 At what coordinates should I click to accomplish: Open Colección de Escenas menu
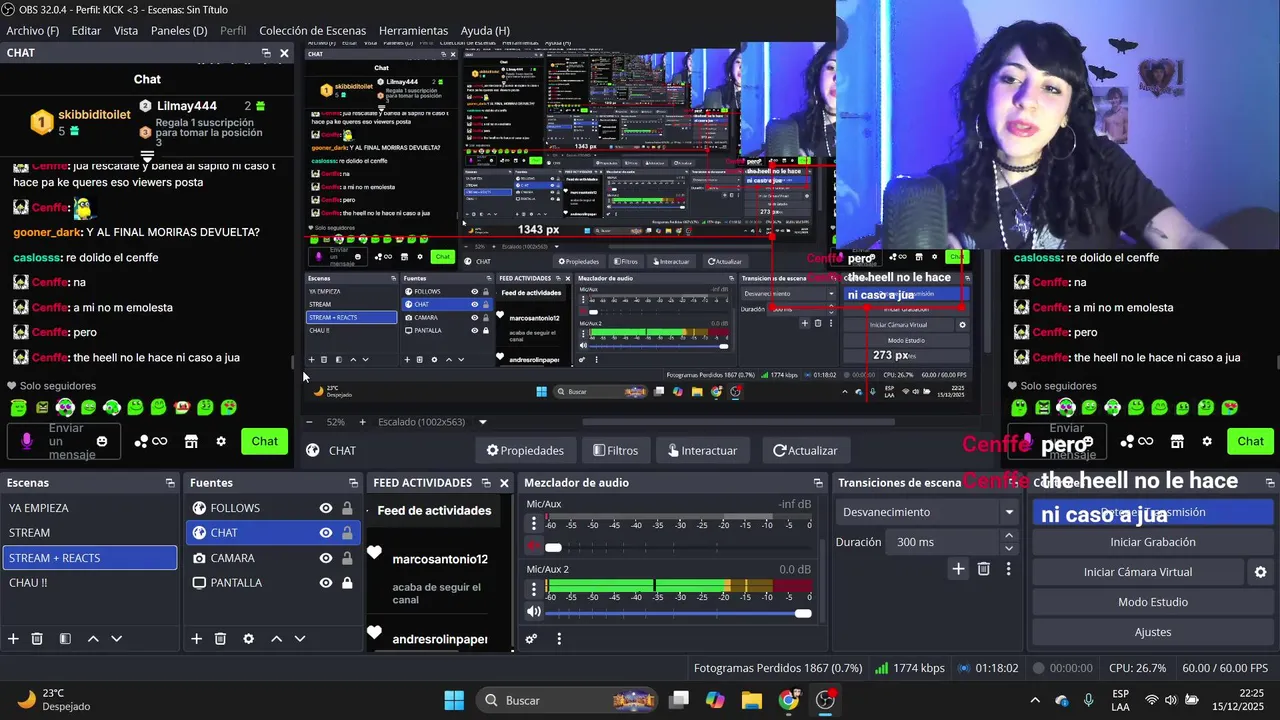312,31
